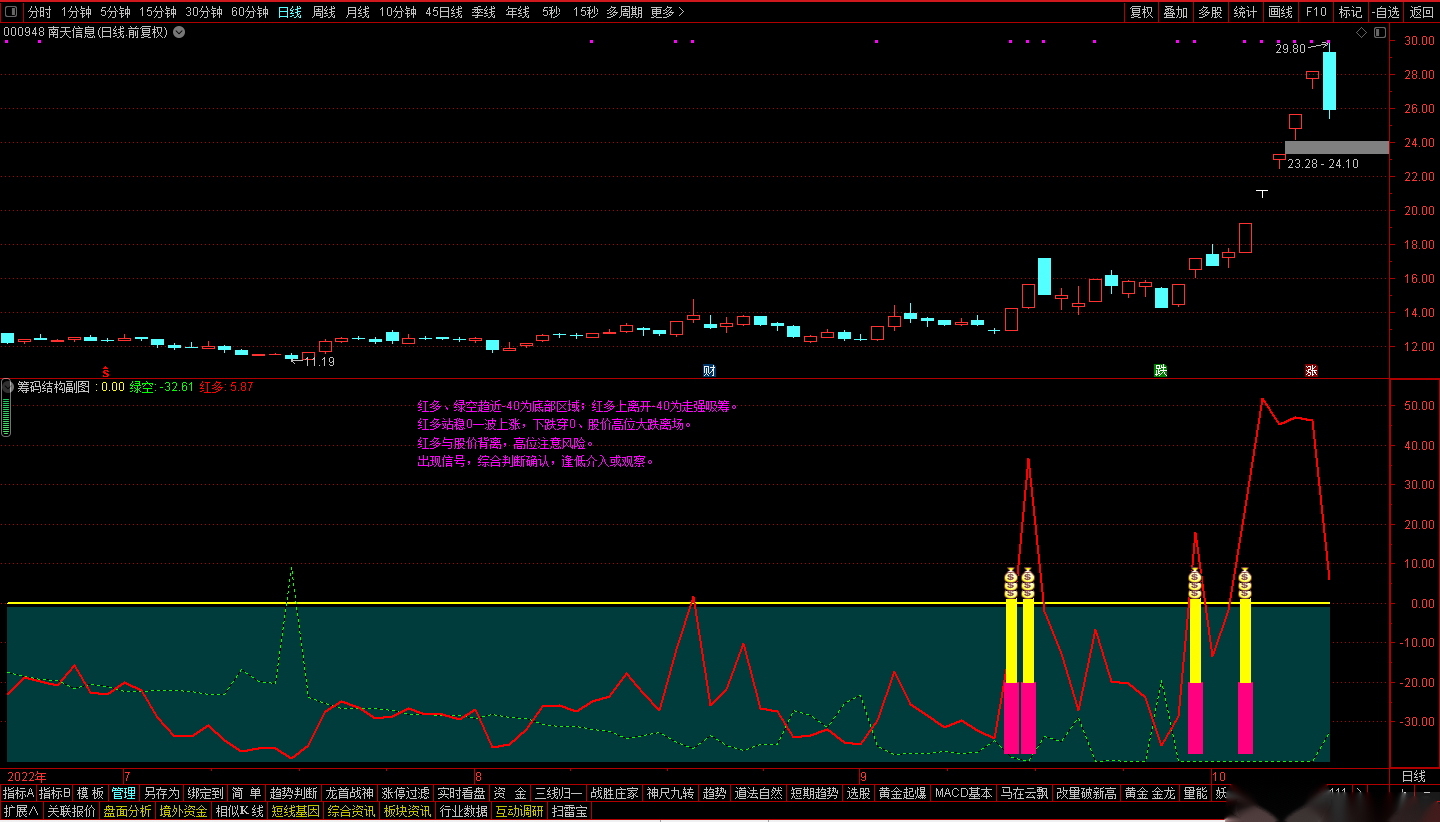Click the panel layout icon at top-left
The height and width of the screenshot is (822, 1440).
click(11, 12)
